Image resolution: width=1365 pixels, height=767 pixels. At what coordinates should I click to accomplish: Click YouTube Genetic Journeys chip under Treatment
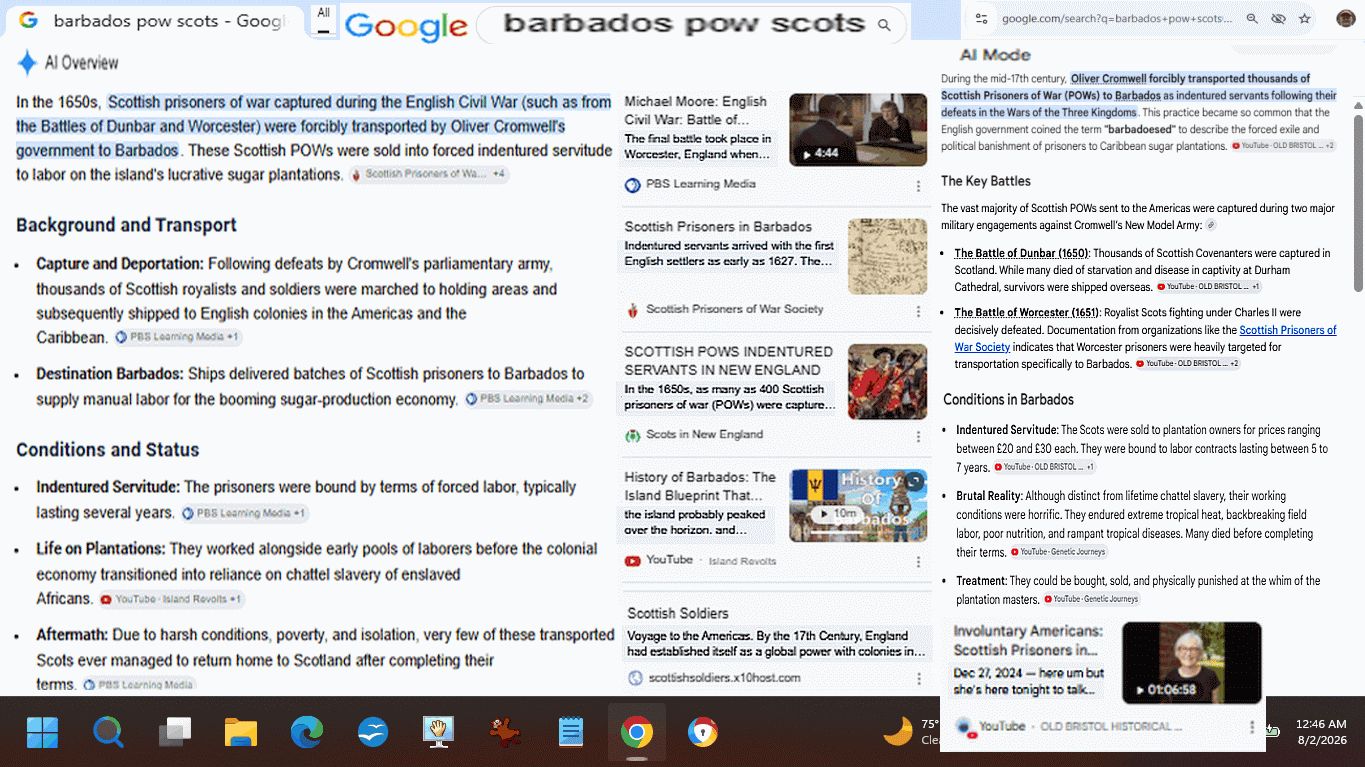click(x=1091, y=599)
